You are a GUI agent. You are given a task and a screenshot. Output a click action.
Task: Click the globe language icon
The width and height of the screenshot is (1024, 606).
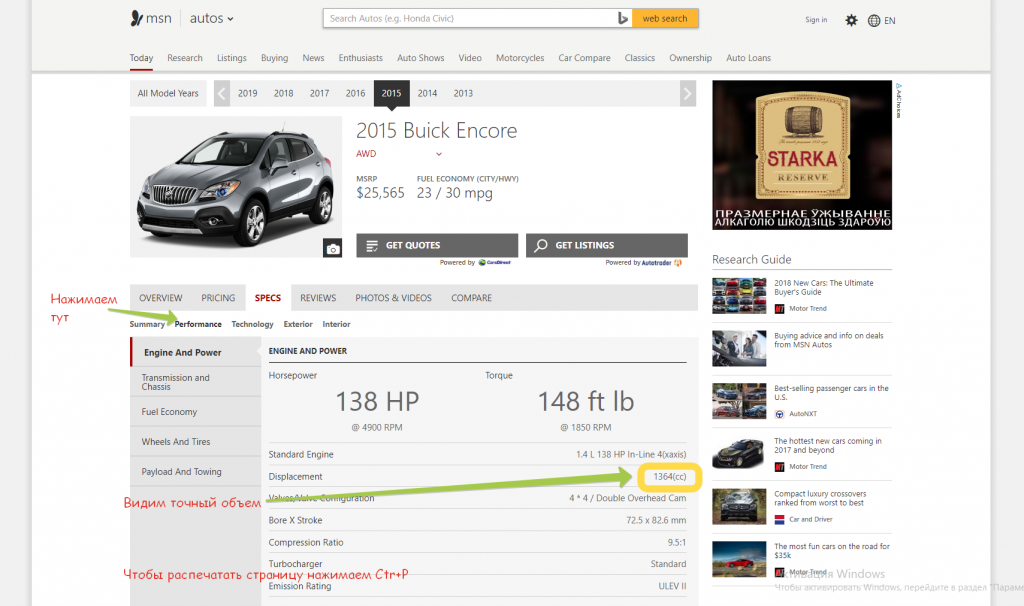pos(874,20)
